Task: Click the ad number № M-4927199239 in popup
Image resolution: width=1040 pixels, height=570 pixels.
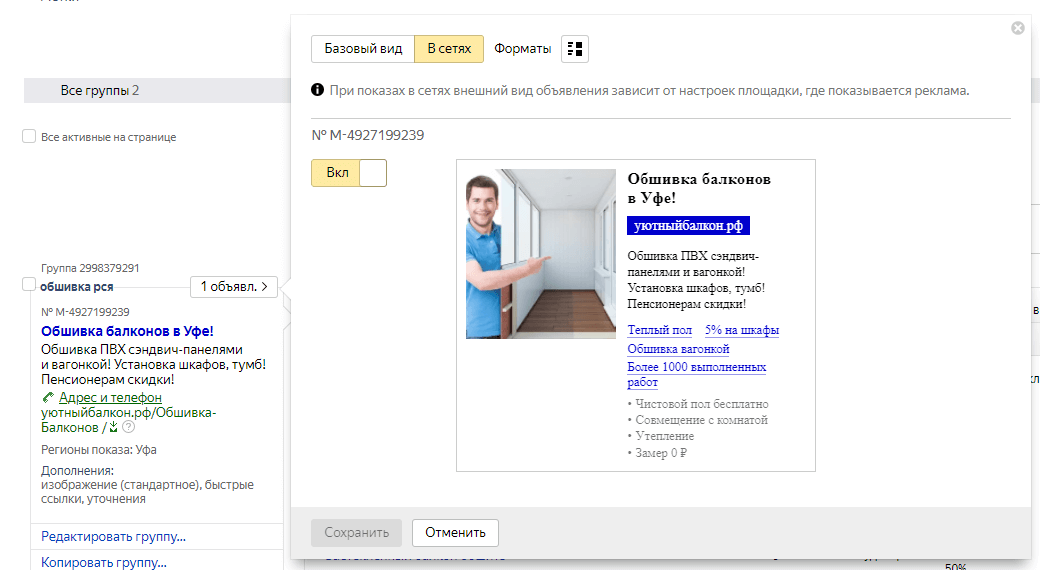Action: 367,135
